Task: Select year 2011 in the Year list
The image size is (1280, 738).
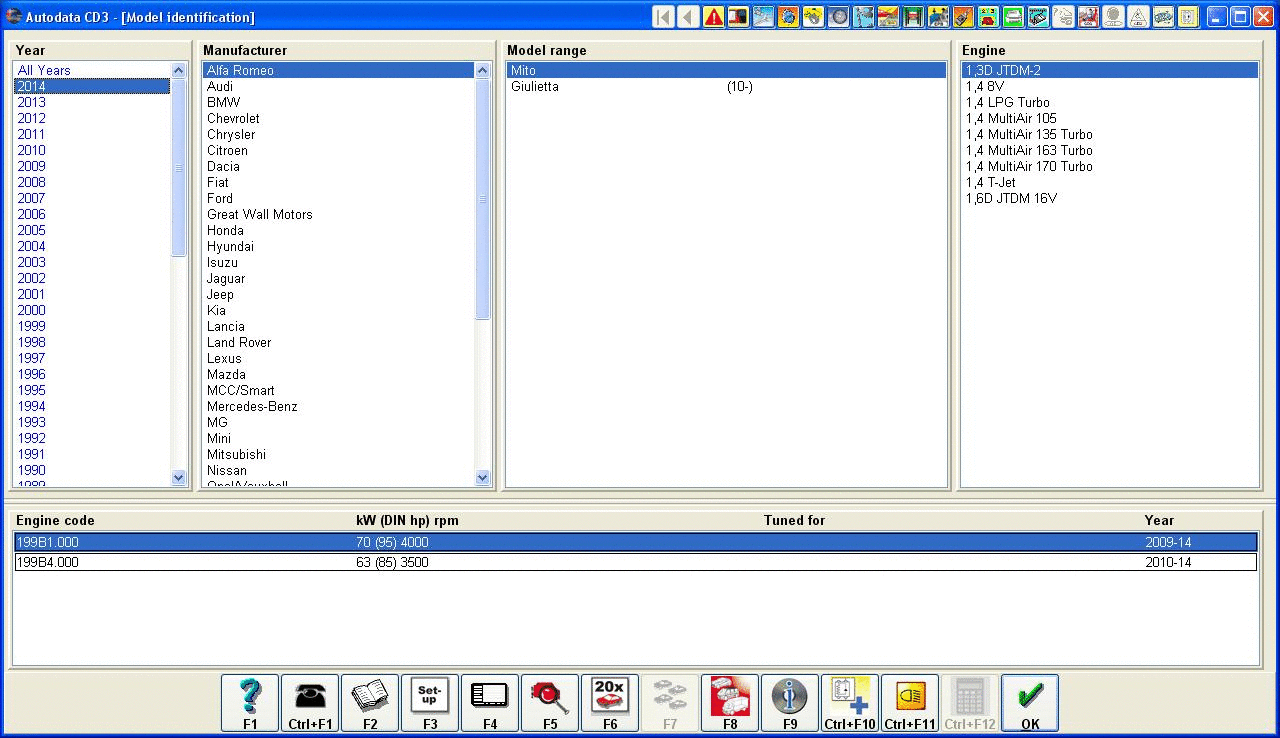Action: tap(31, 134)
